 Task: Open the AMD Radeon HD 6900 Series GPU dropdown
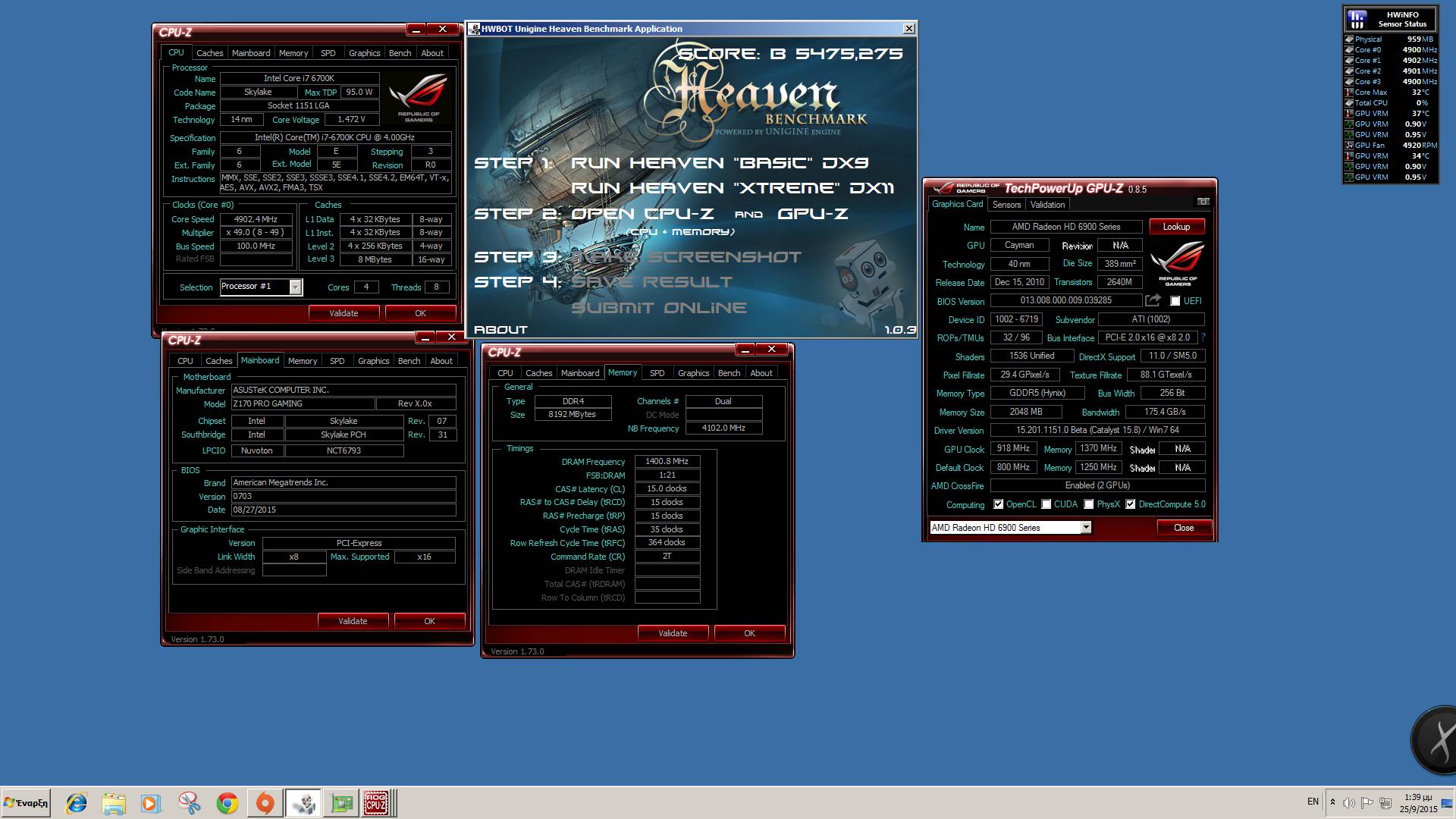coord(1086,528)
